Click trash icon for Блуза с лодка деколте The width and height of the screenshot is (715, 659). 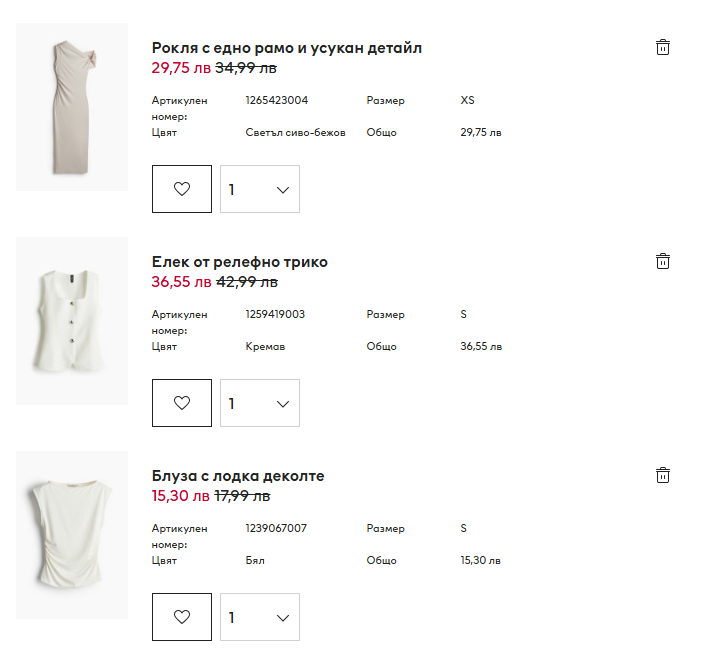click(x=662, y=475)
